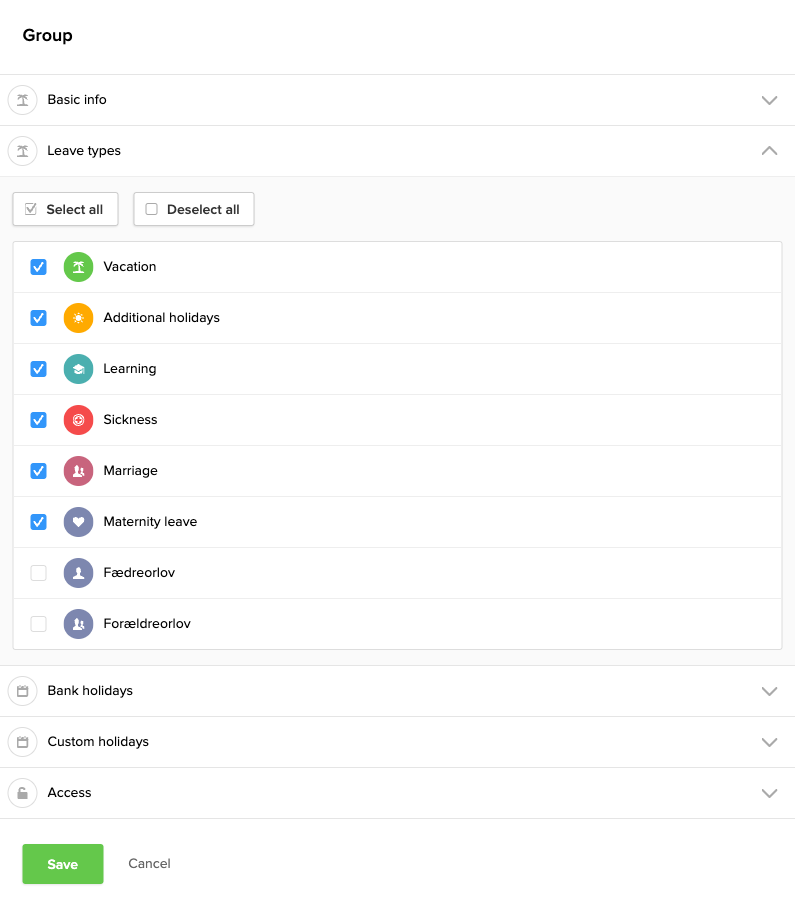Click the Forældreorlov icon
The height and width of the screenshot is (898, 795).
[78, 624]
